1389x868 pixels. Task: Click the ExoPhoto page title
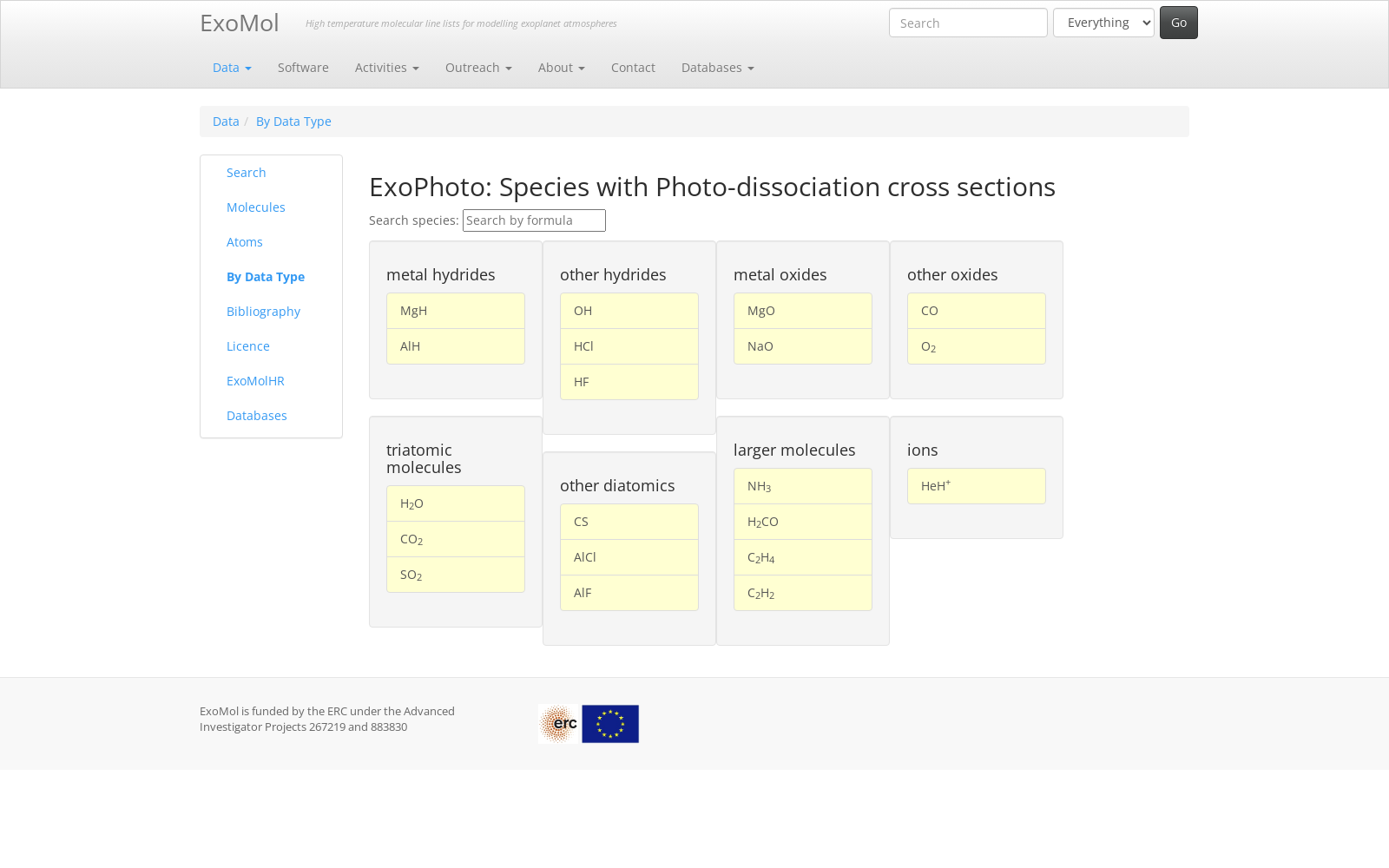point(712,187)
